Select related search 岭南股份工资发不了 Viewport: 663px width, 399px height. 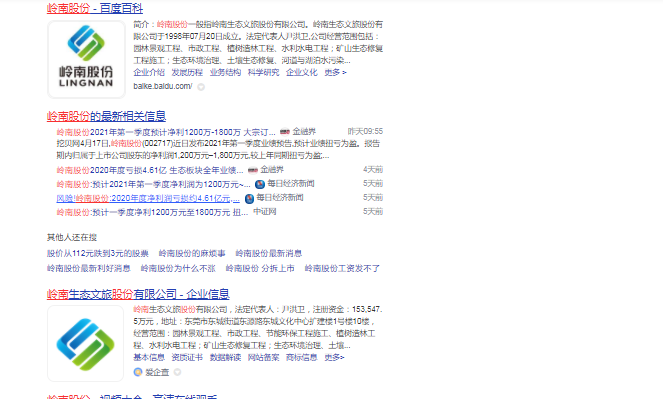tap(342, 268)
